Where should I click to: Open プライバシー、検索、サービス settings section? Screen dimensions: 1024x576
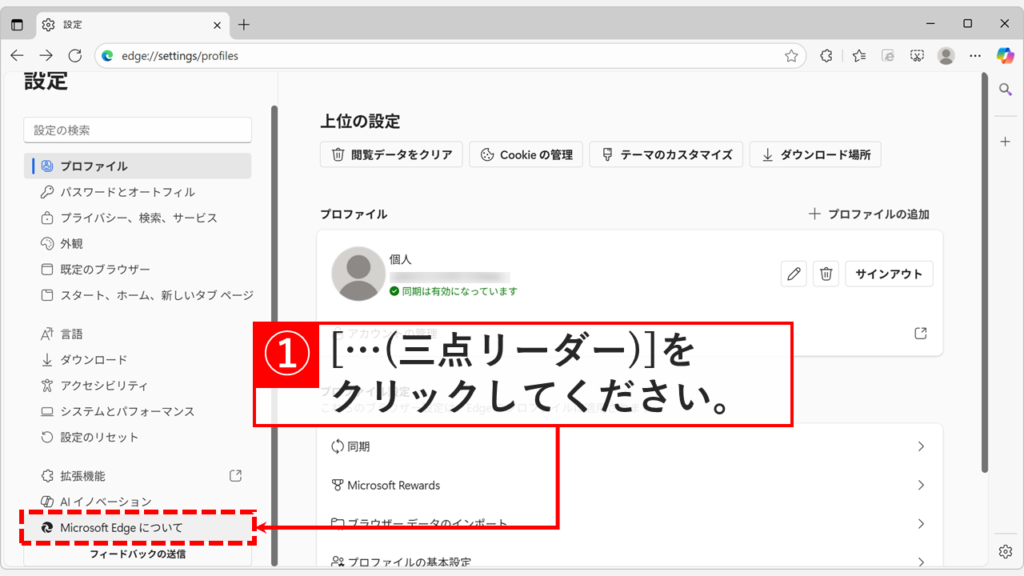[x=138, y=218]
